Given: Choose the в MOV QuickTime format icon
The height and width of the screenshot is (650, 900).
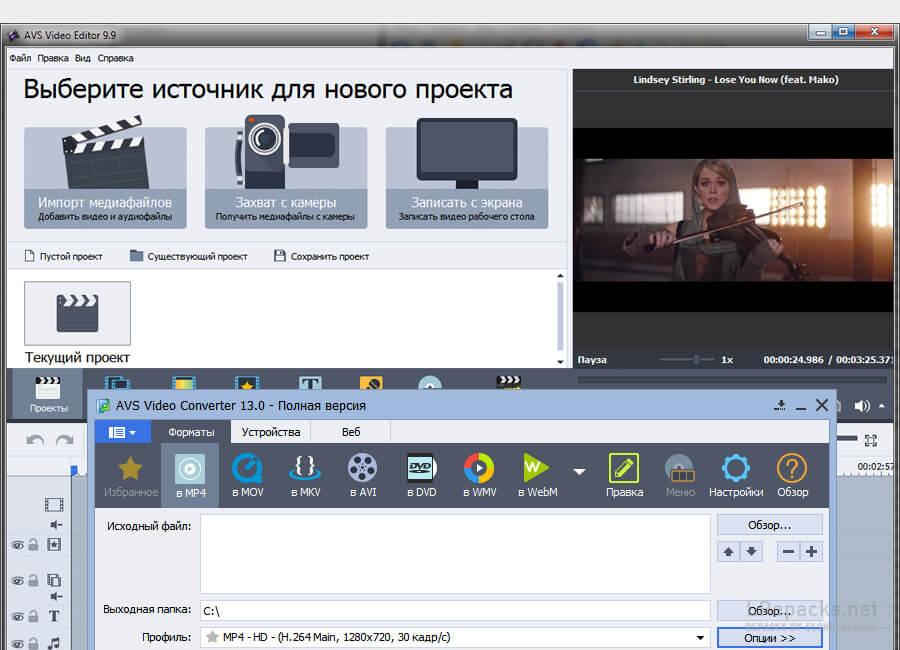Looking at the screenshot, I should [248, 475].
